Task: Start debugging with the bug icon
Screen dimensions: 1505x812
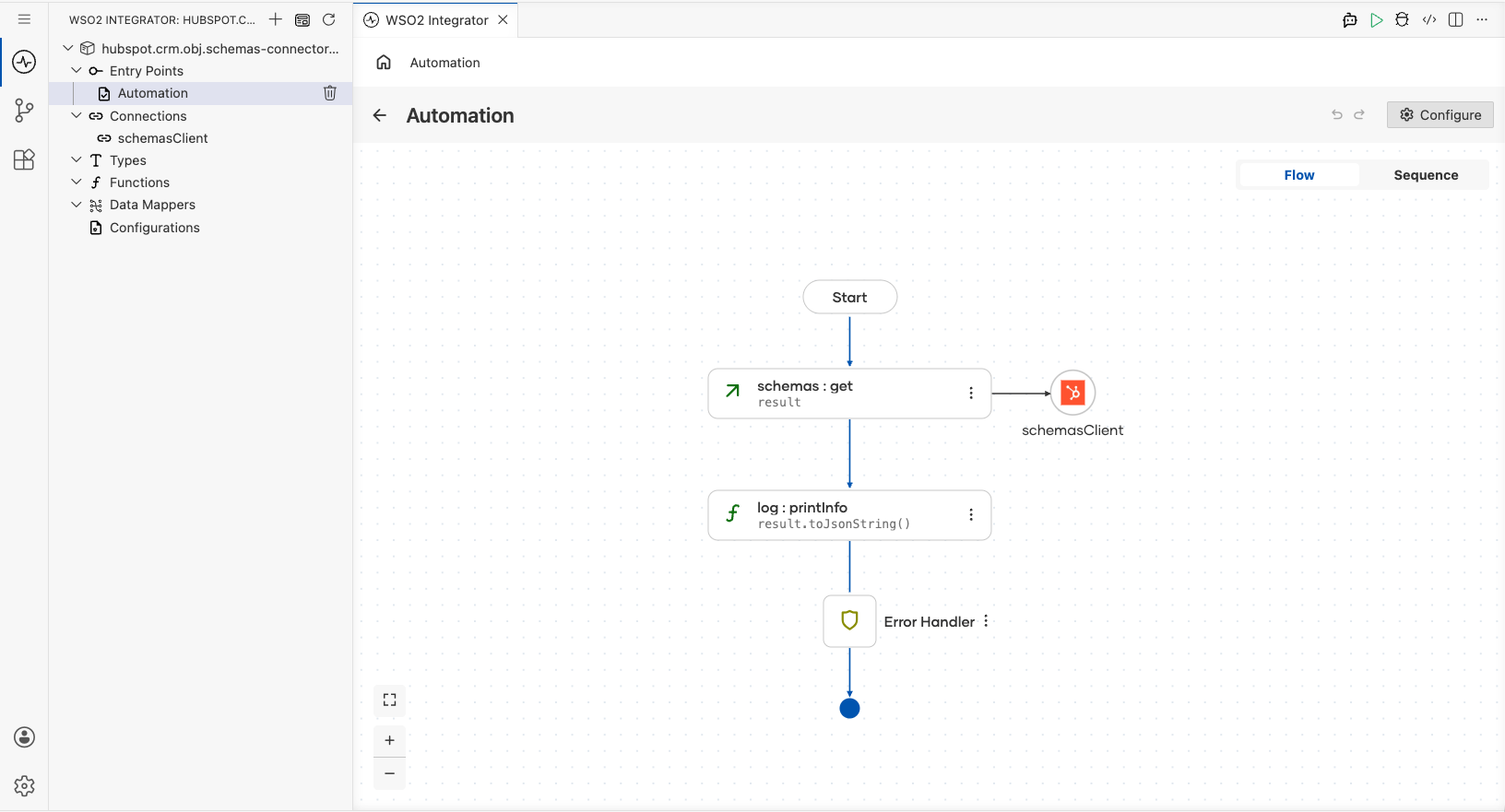Action: coord(1402,20)
